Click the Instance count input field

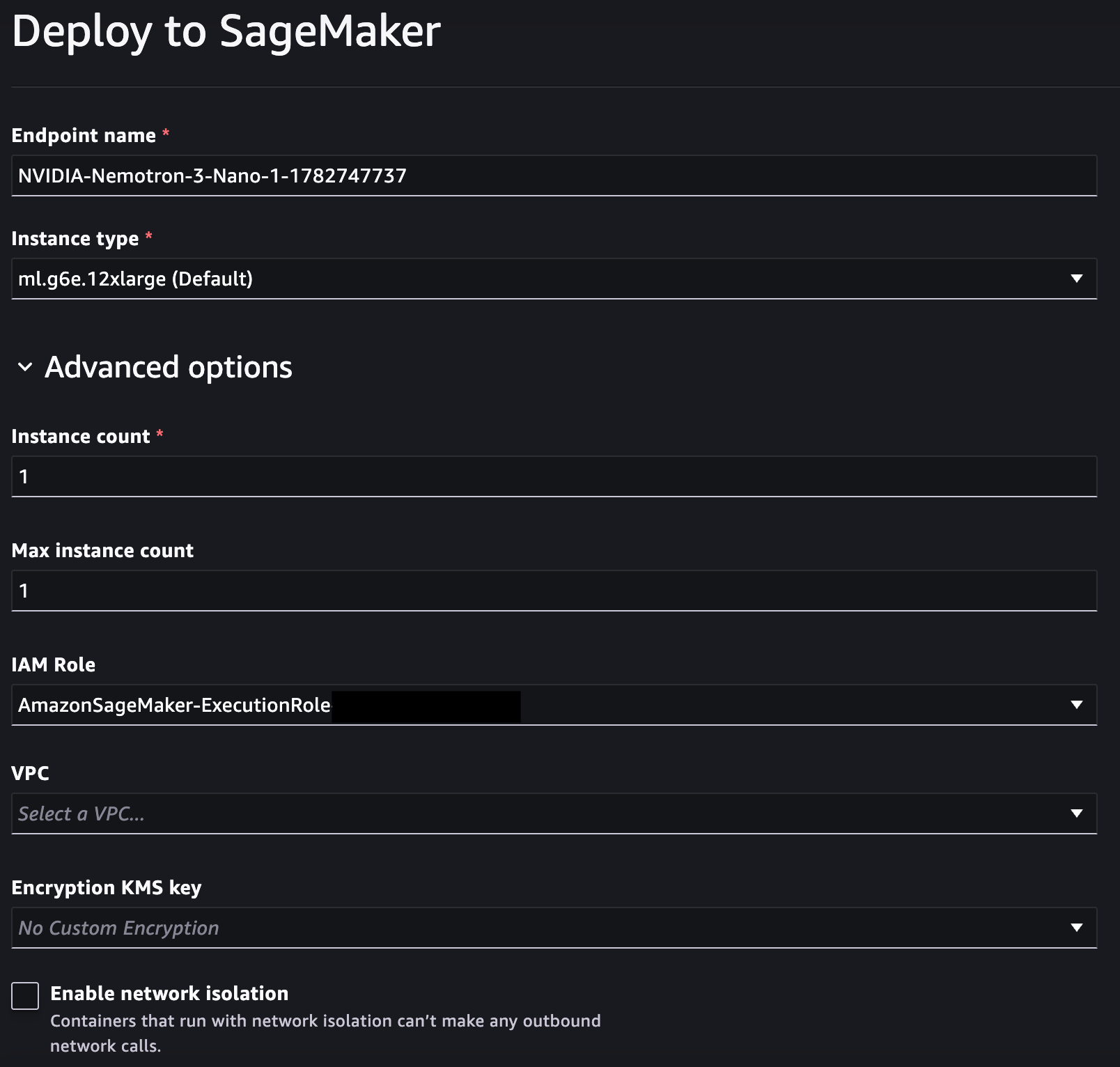pyautogui.click(x=554, y=476)
